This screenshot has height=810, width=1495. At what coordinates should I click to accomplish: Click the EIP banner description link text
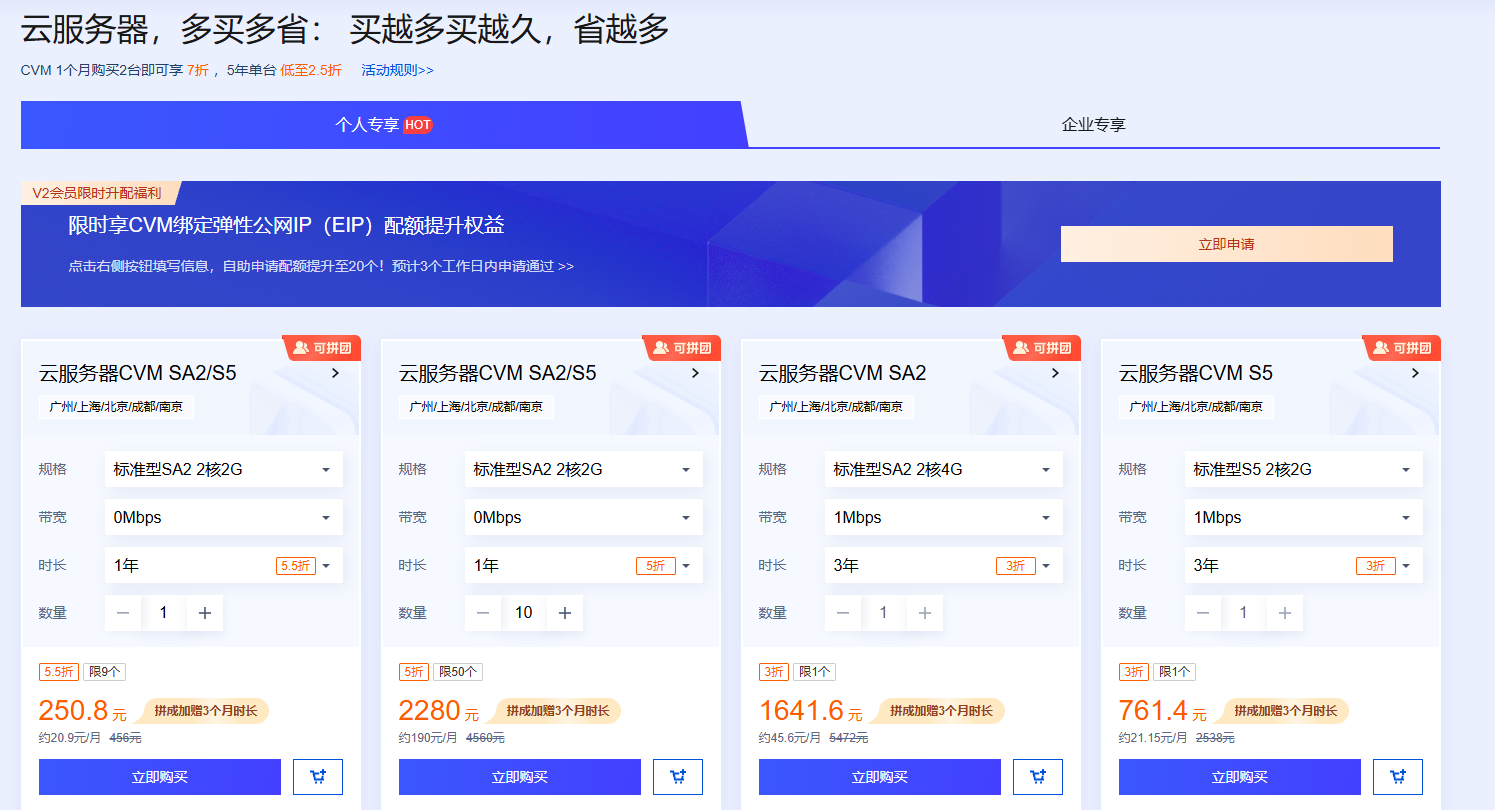coord(321,267)
